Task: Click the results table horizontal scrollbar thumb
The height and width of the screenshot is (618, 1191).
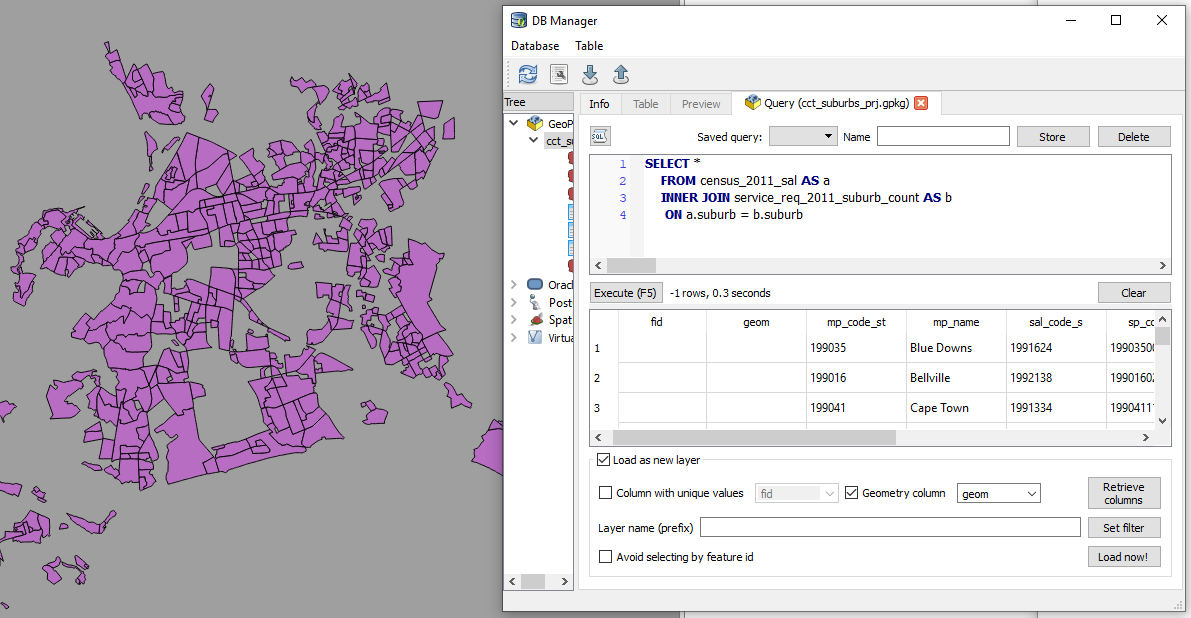Action: tap(754, 437)
